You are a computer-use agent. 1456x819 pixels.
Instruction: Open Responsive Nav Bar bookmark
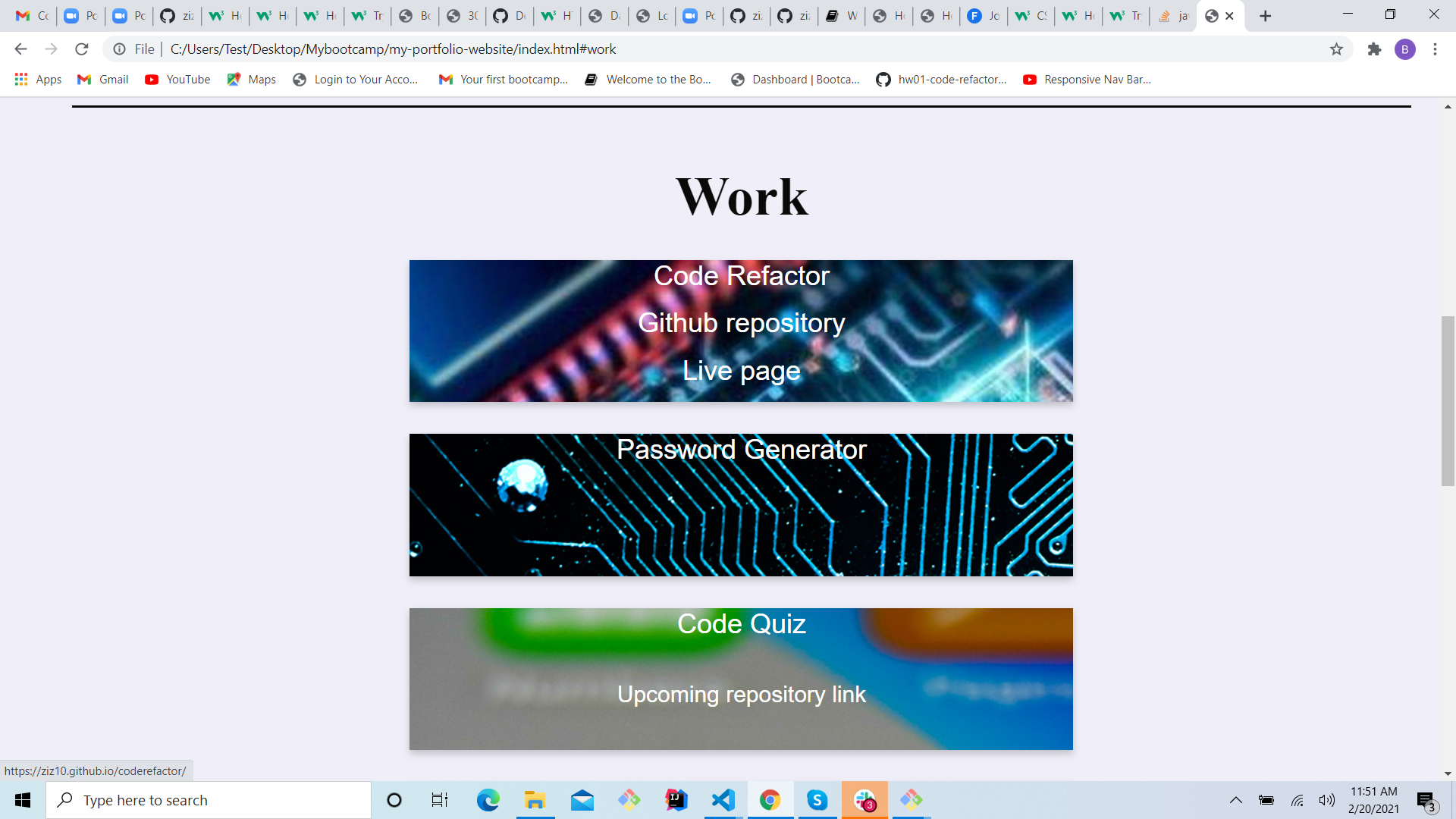pos(1087,80)
